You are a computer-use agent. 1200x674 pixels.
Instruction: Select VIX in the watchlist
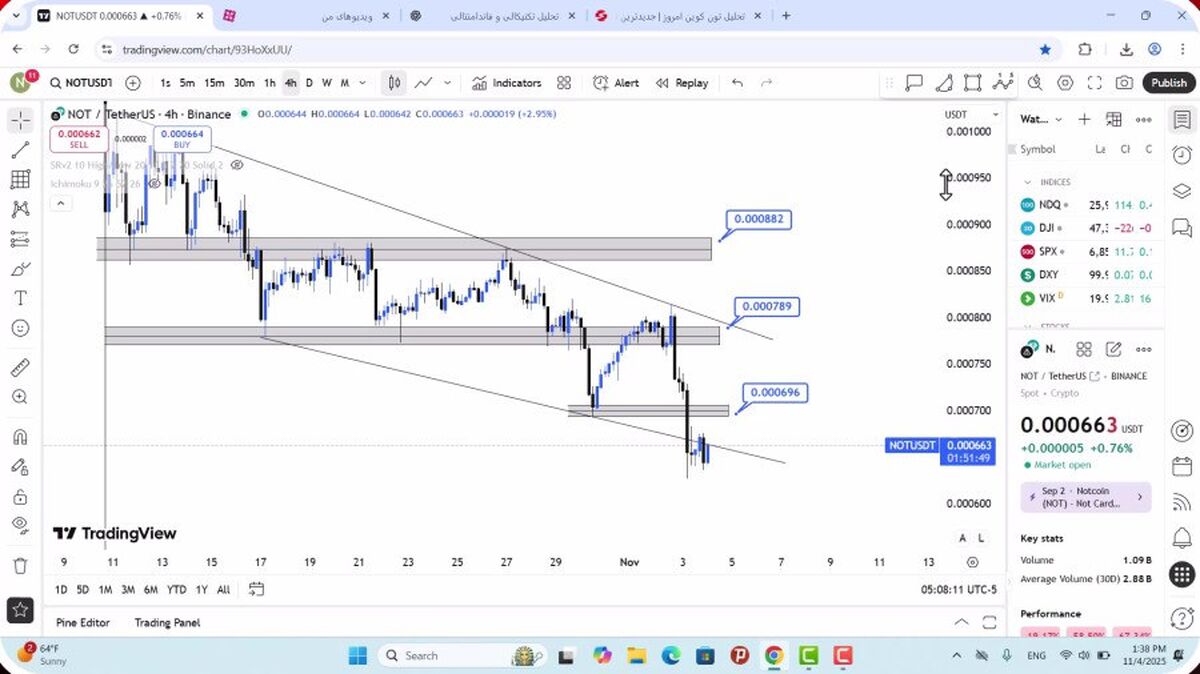[x=1085, y=298]
